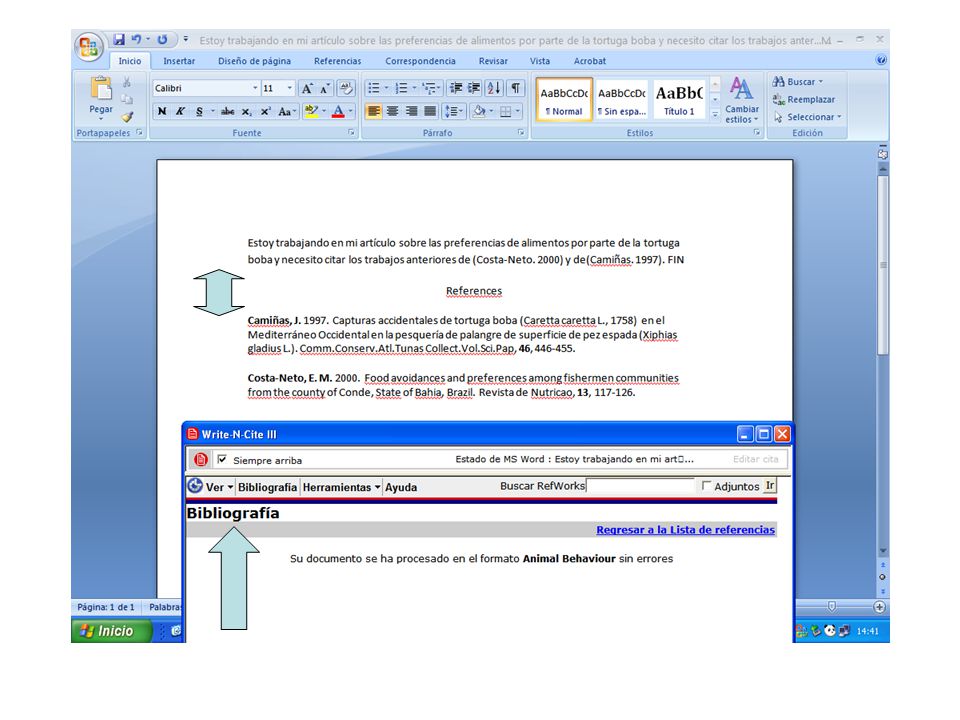Open the change case Aa dropdown
This screenshot has height=720, width=960.
pos(287,111)
